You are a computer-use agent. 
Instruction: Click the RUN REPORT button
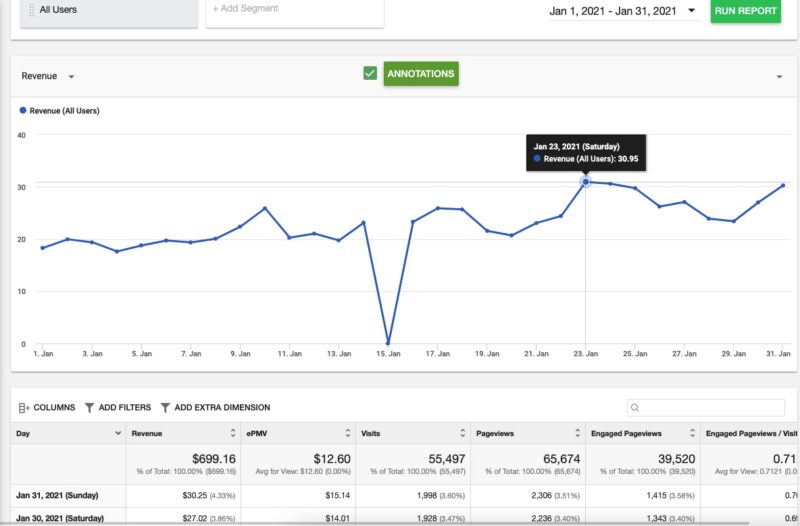(745, 11)
